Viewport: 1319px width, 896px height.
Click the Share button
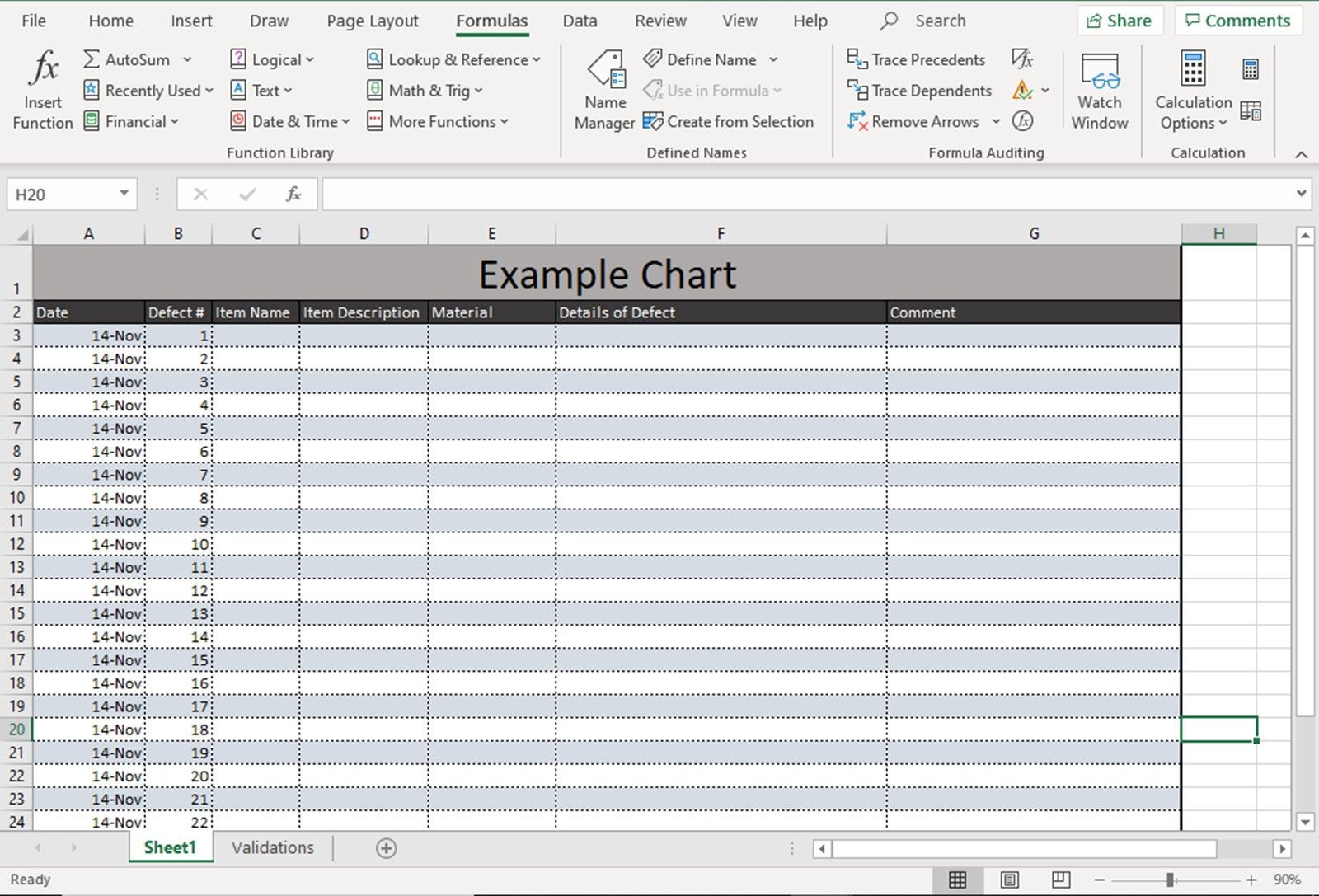[x=1120, y=20]
